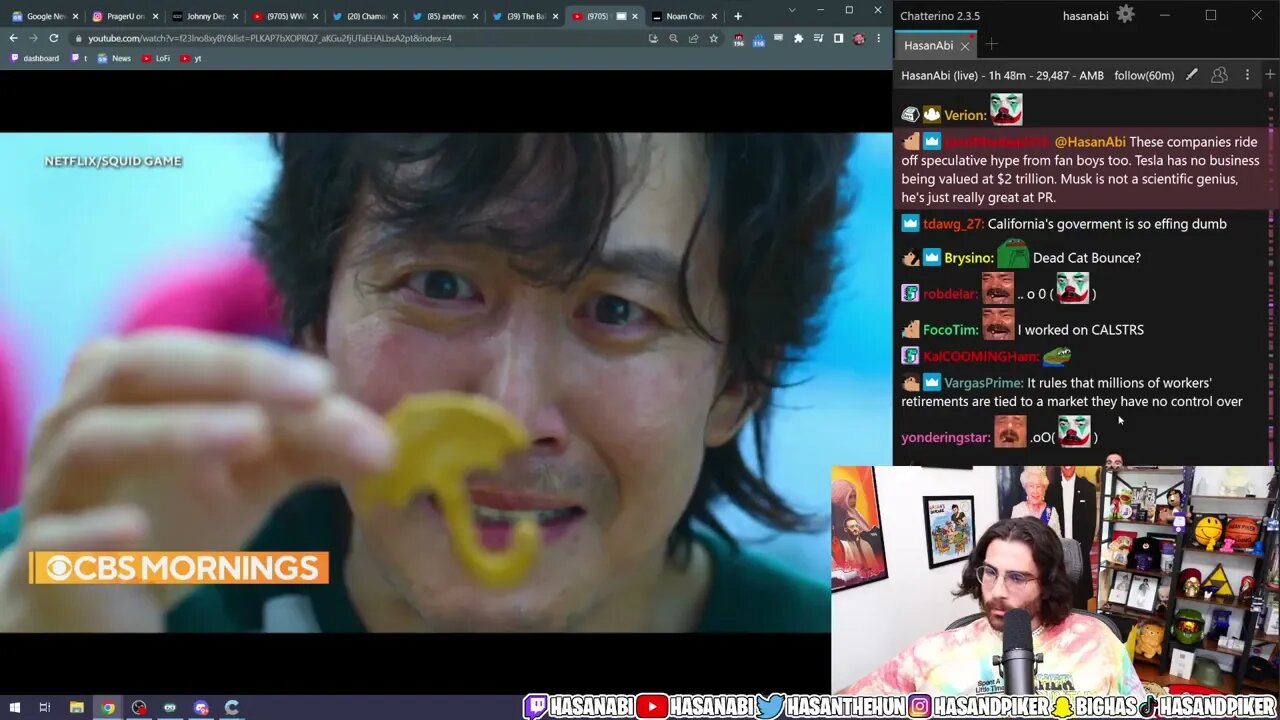Close the Google News tab
1280x720 pixels.
(75, 16)
